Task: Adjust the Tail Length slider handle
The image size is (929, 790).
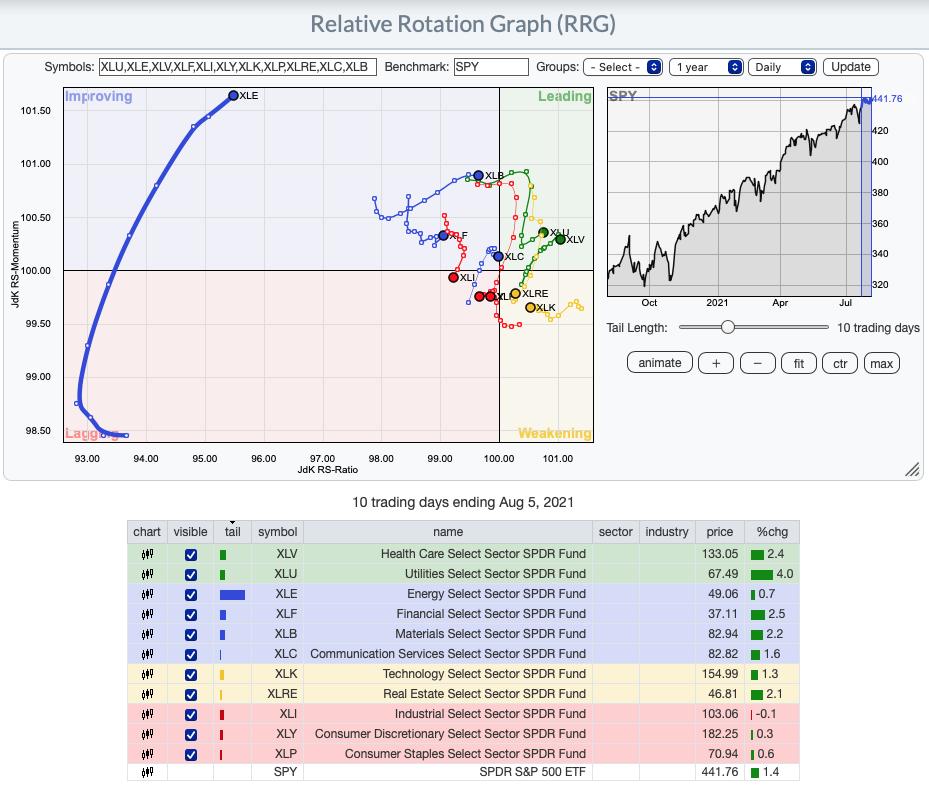Action: point(728,327)
